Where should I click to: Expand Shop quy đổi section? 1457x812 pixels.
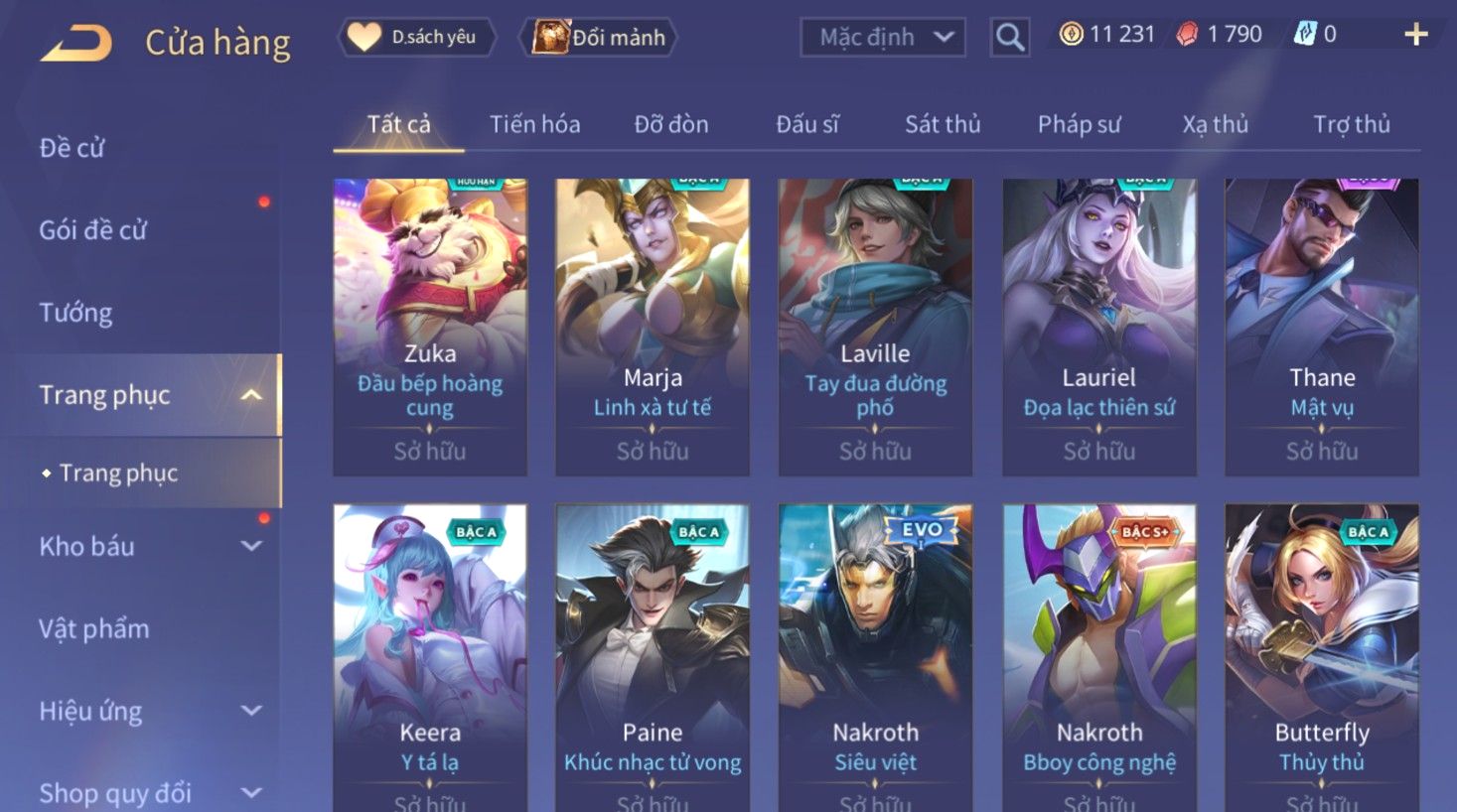coord(251,792)
